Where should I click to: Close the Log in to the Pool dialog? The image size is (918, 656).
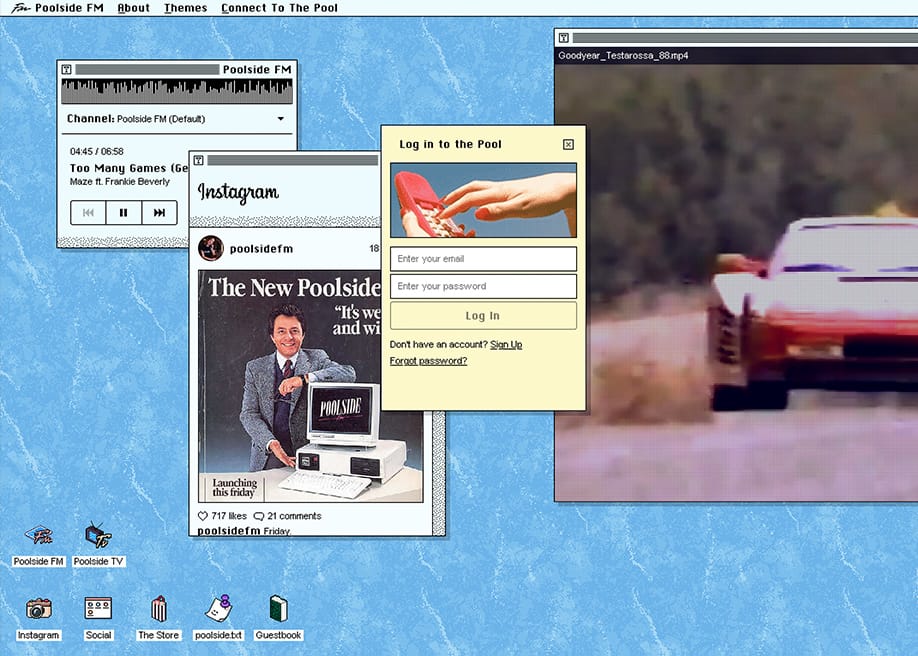568,144
